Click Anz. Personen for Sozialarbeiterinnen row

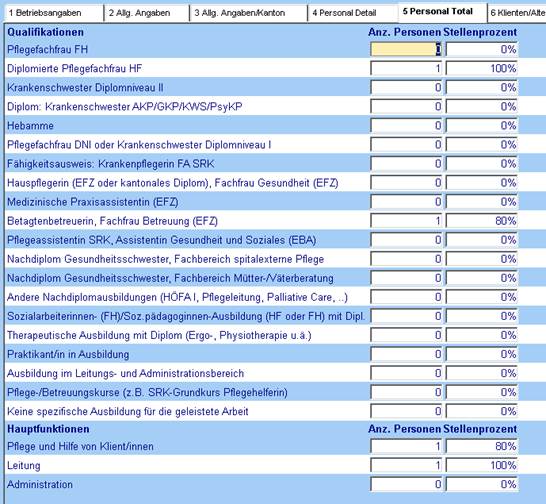click(406, 316)
